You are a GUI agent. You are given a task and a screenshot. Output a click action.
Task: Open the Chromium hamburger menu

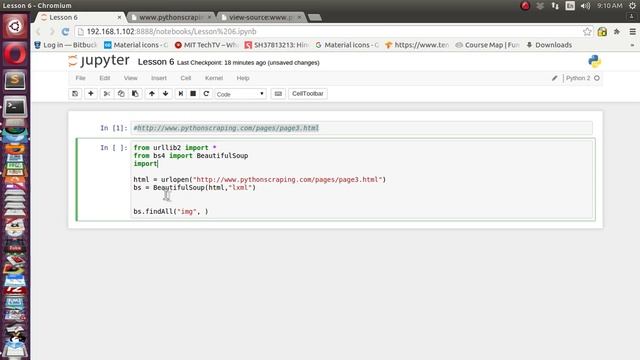coord(632,31)
